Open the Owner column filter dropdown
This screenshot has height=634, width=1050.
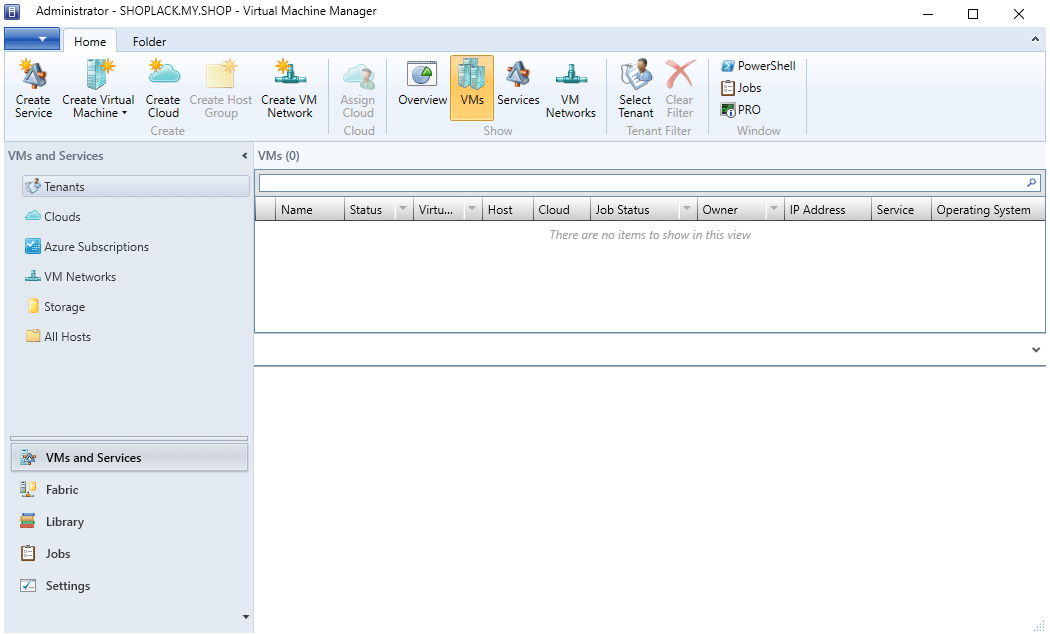click(773, 209)
